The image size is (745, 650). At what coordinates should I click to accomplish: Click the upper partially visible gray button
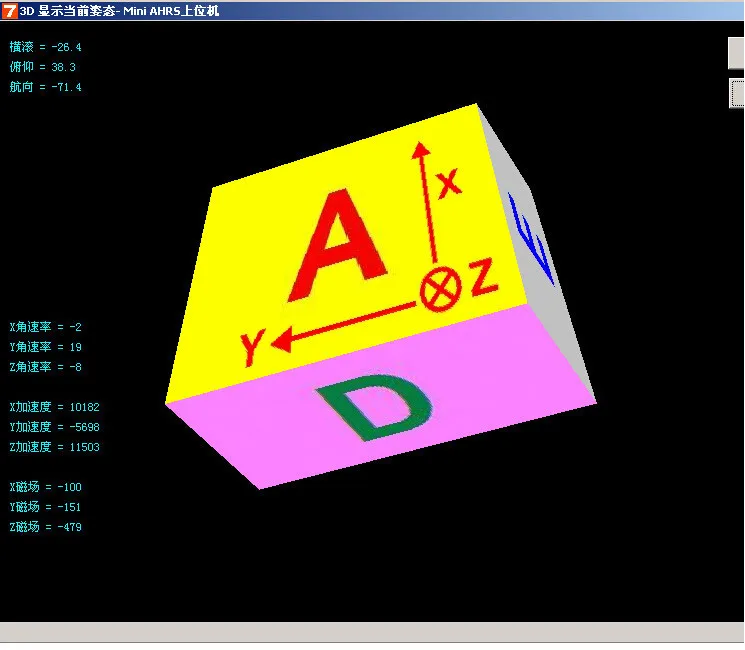[x=736, y=53]
